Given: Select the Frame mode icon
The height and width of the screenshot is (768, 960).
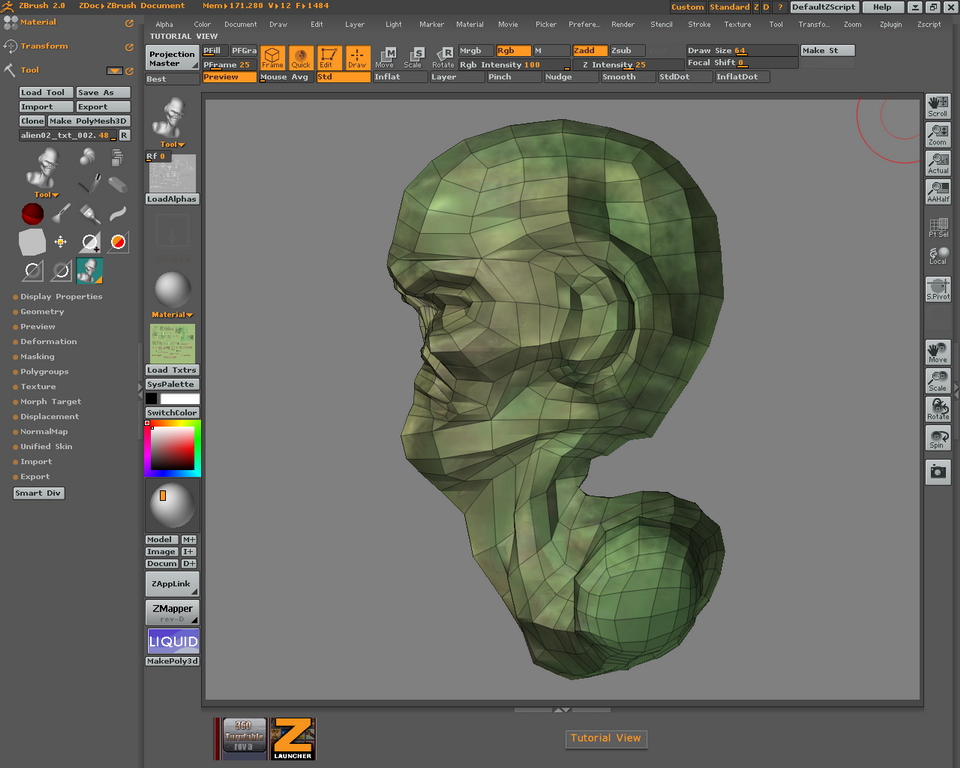Looking at the screenshot, I should (x=272, y=58).
